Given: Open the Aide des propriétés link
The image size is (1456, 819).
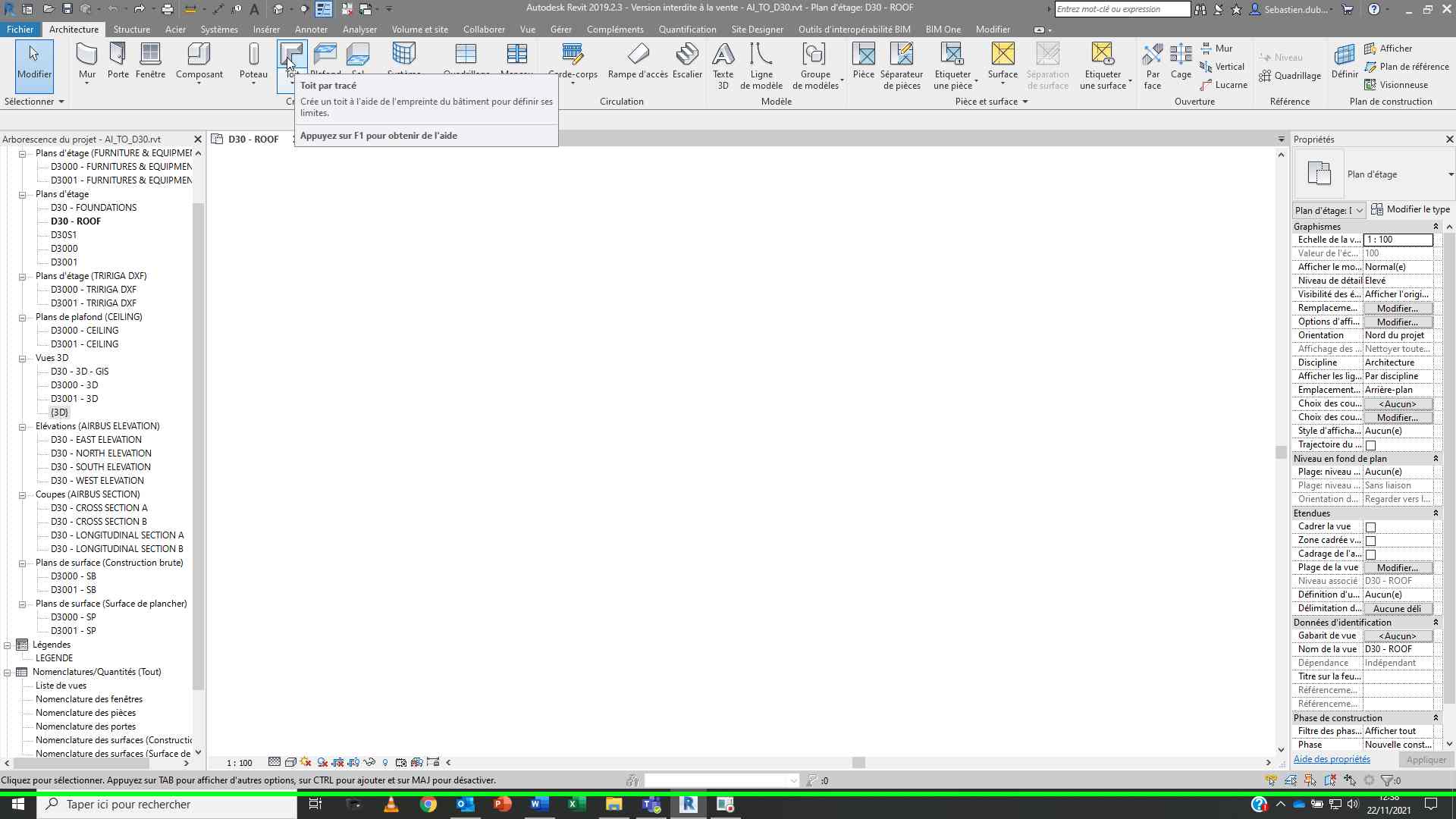Looking at the screenshot, I should click(1332, 759).
